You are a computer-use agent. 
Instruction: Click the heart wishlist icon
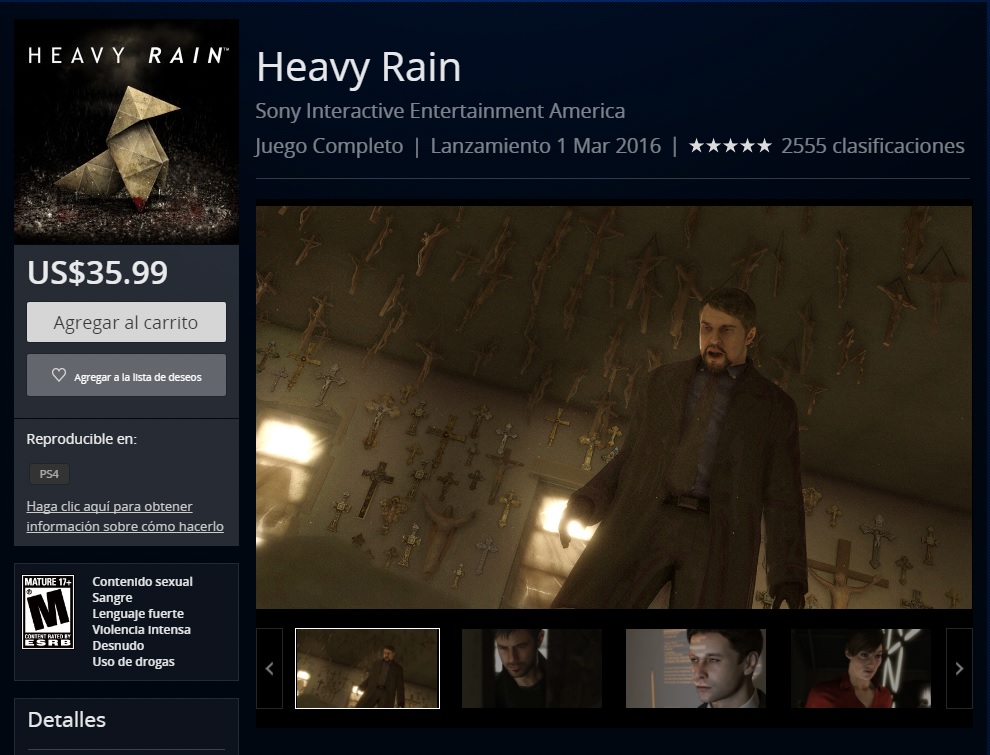[59, 375]
